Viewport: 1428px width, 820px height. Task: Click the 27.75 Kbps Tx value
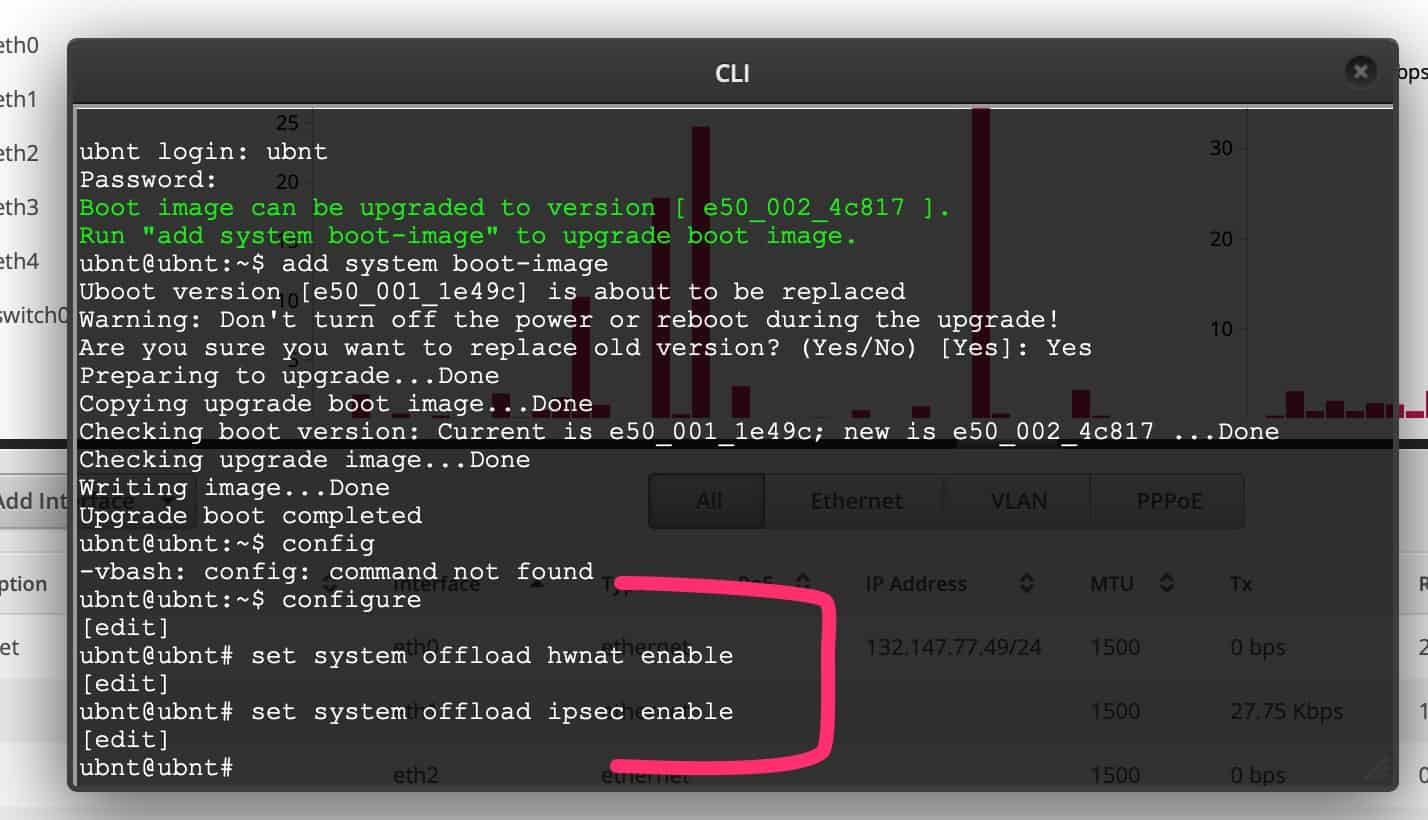[x=1287, y=712]
